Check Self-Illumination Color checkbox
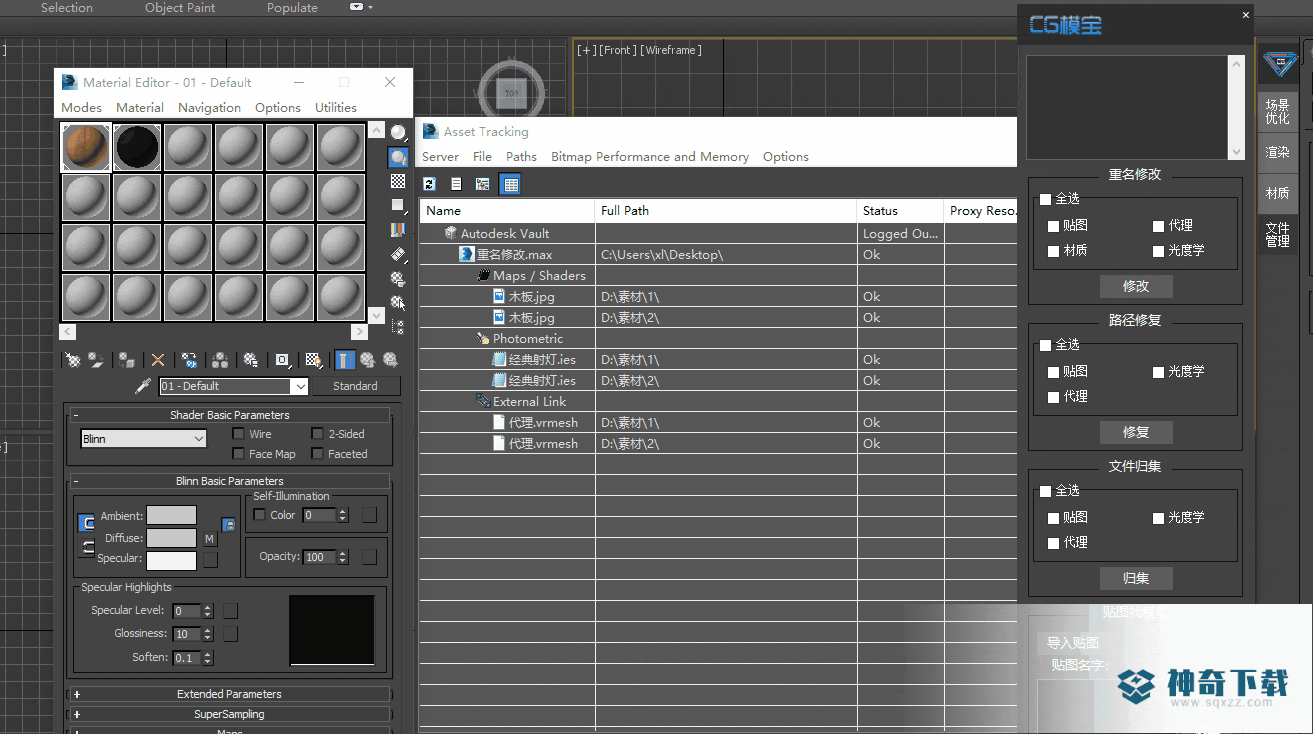Screen dimensions: 1313x734 coord(260,515)
